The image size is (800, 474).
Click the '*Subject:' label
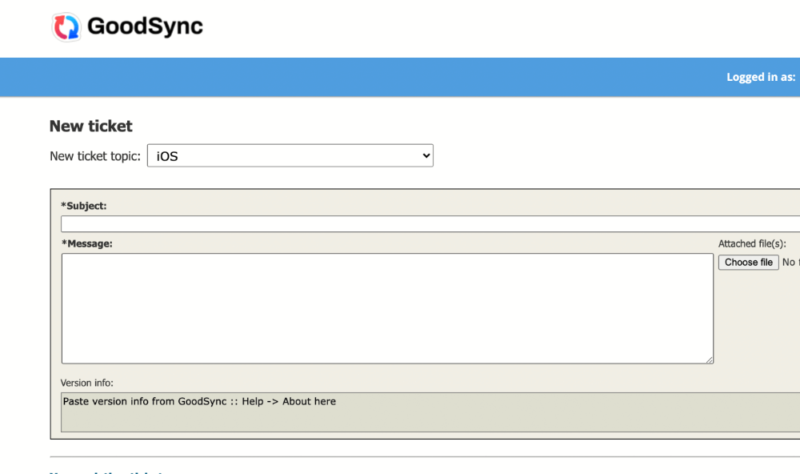pyautogui.click(x=84, y=206)
